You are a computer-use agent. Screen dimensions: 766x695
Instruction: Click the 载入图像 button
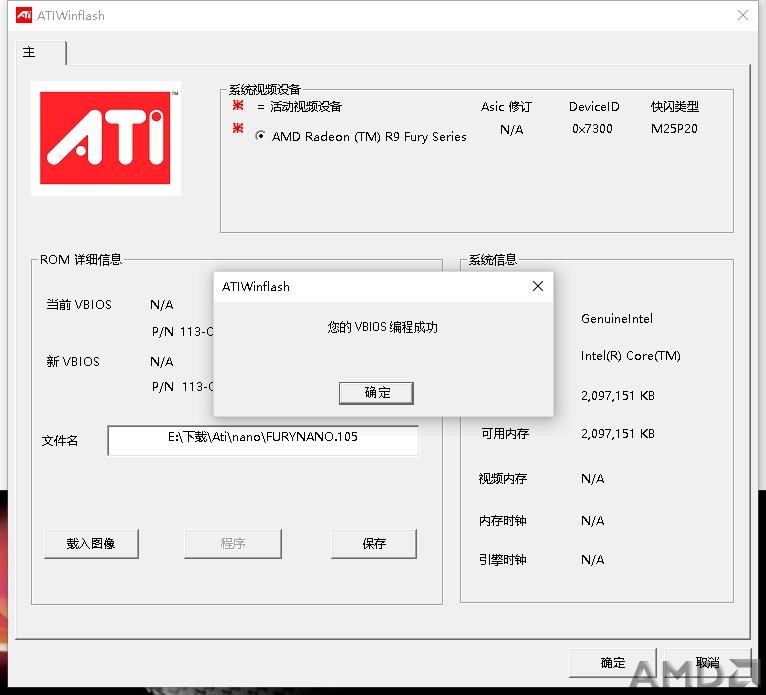[91, 543]
